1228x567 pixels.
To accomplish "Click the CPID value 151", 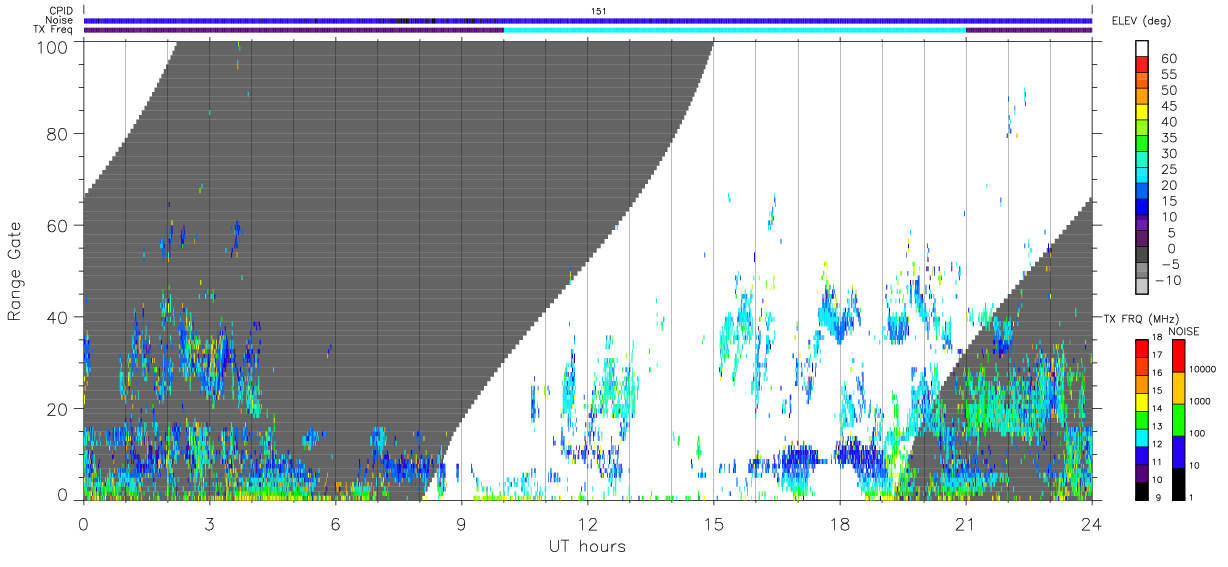I will tap(599, 10).
